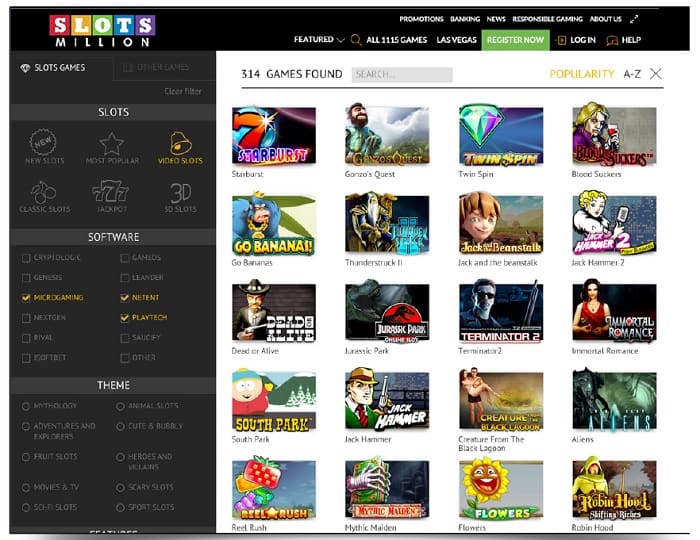The image size is (700, 540).
Task: Open the Log In door icon link
Action: pos(560,40)
